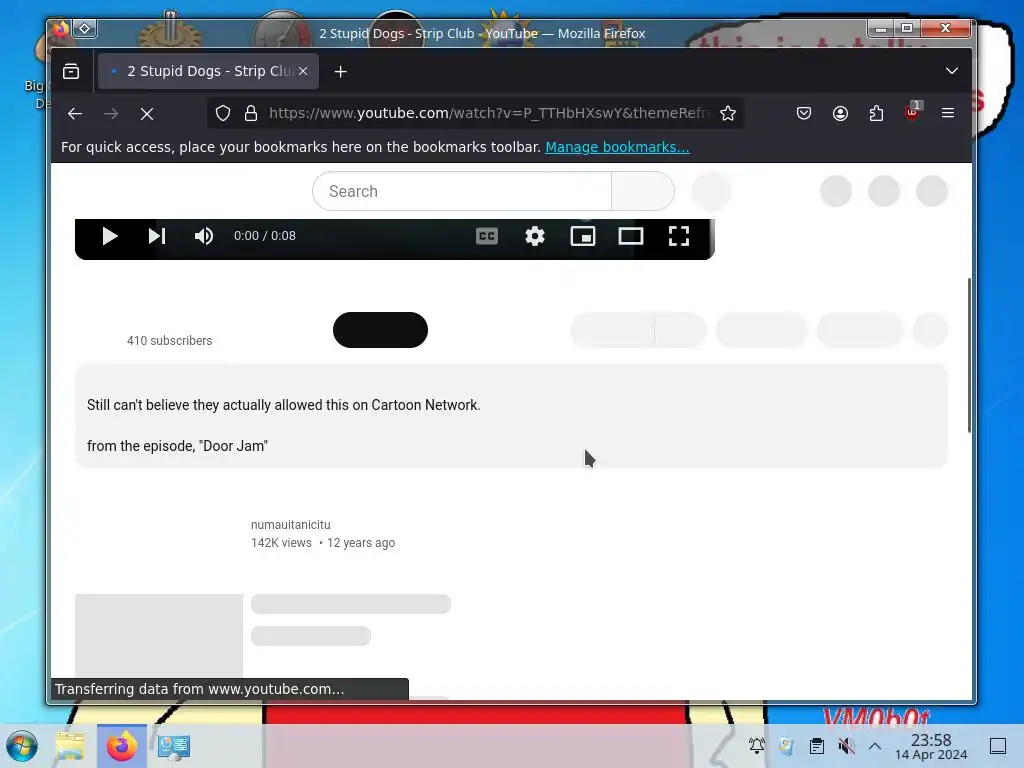Click the black Subscribe button placeholder
The image size is (1024, 768).
coord(380,330)
